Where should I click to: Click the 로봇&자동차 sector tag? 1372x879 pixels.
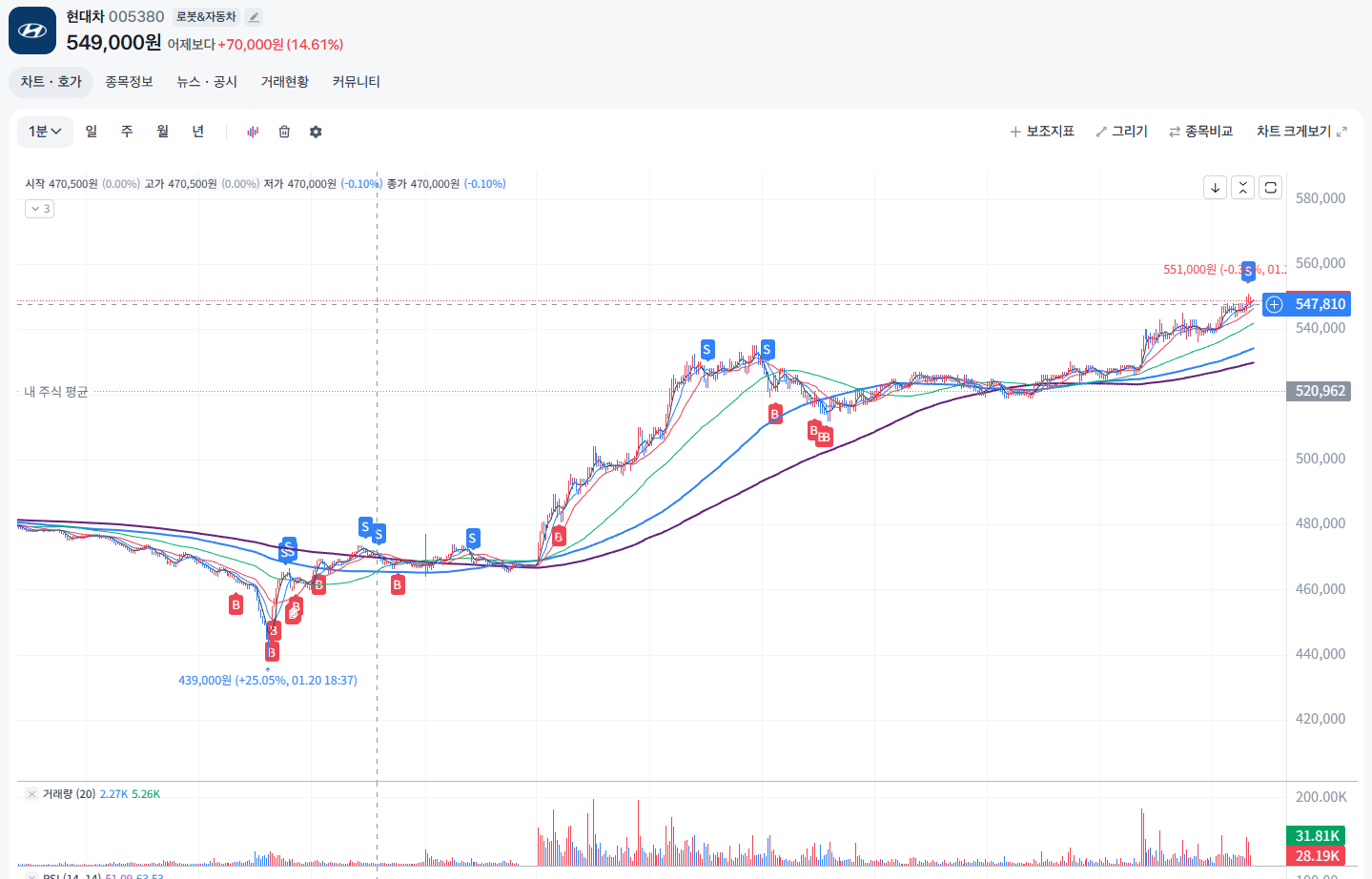(206, 17)
